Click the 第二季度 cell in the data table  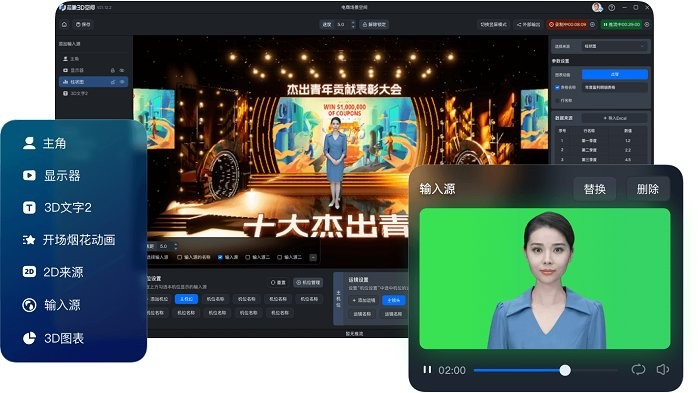point(589,150)
